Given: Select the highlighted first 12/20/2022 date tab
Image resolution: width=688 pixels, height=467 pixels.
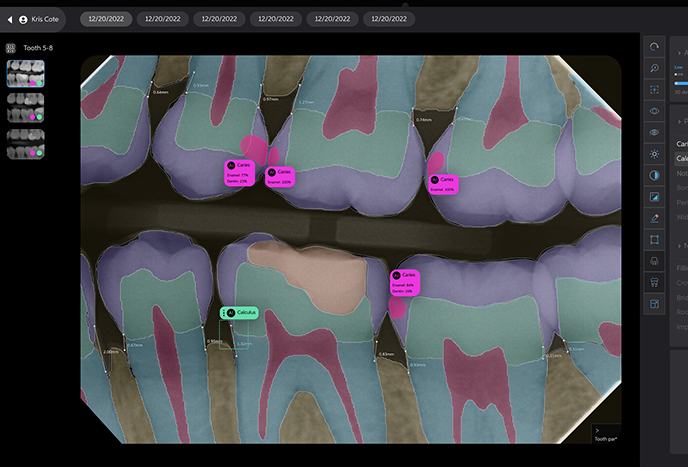Looking at the screenshot, I should [106, 19].
